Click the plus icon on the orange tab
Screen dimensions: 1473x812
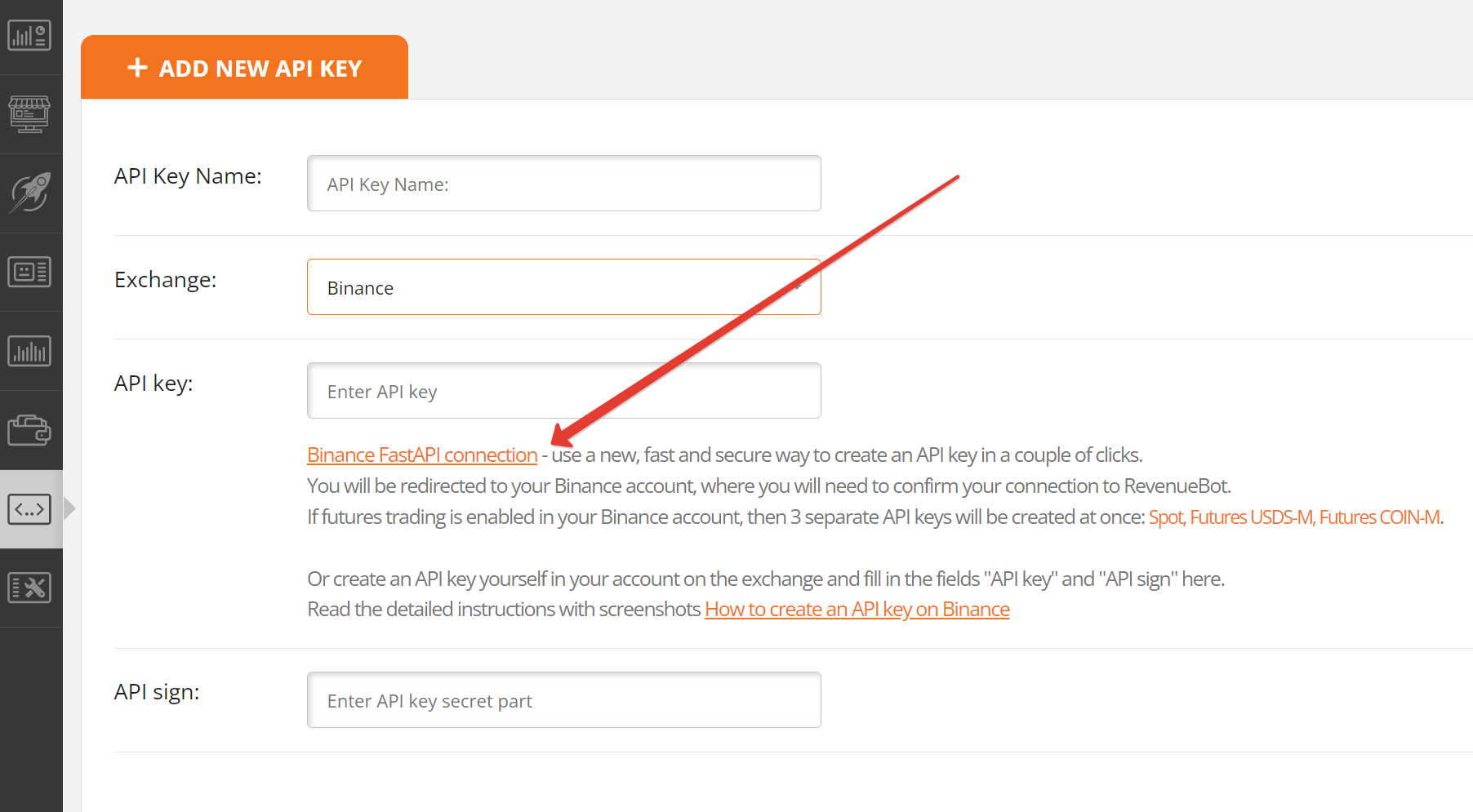[137, 68]
